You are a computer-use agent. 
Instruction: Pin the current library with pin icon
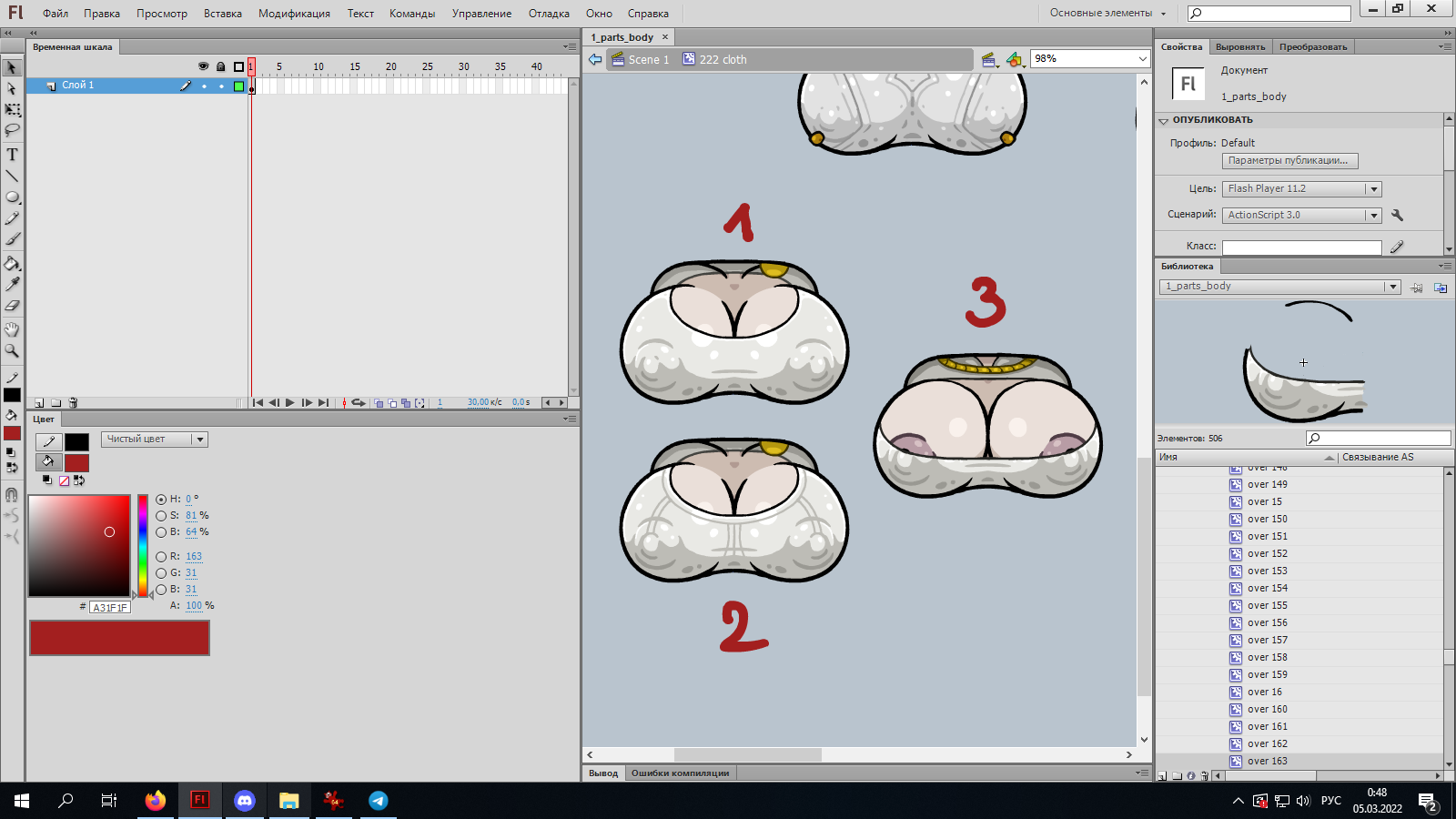point(1417,288)
